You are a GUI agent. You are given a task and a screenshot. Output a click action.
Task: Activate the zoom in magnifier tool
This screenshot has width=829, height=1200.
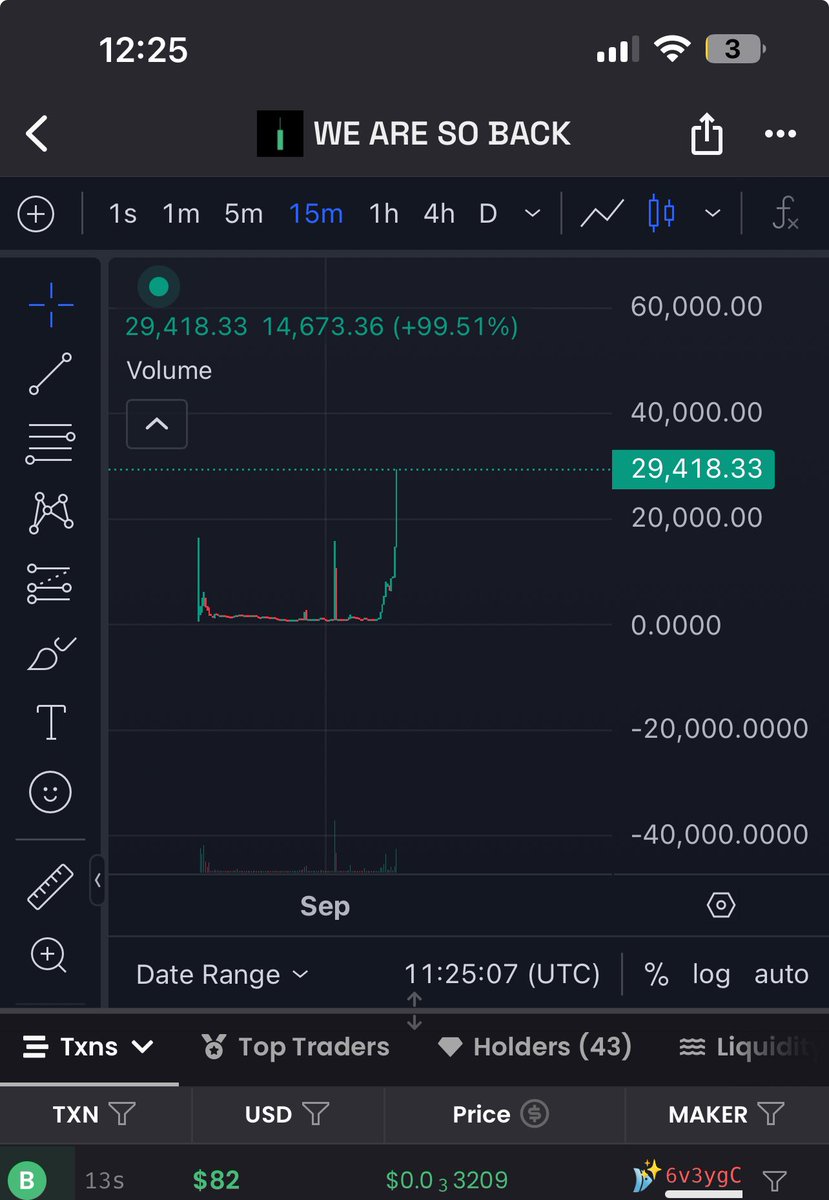pos(49,956)
